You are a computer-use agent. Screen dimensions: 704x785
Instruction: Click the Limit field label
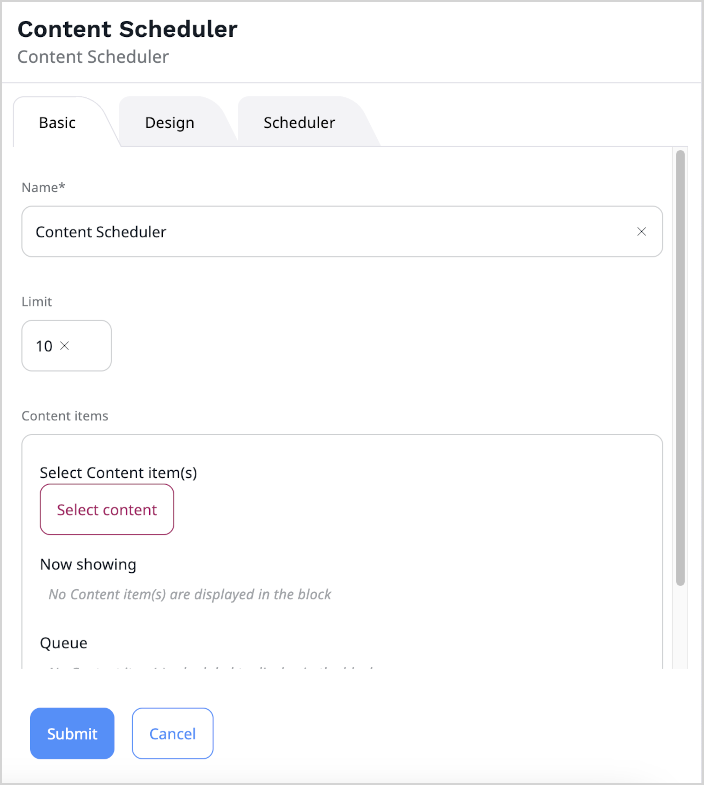[36, 301]
